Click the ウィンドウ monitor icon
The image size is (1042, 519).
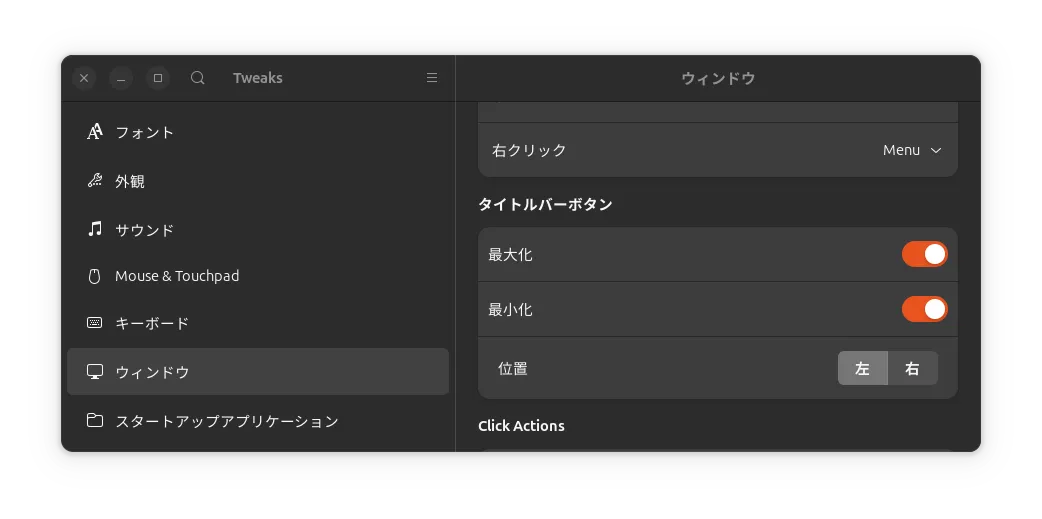pos(95,371)
